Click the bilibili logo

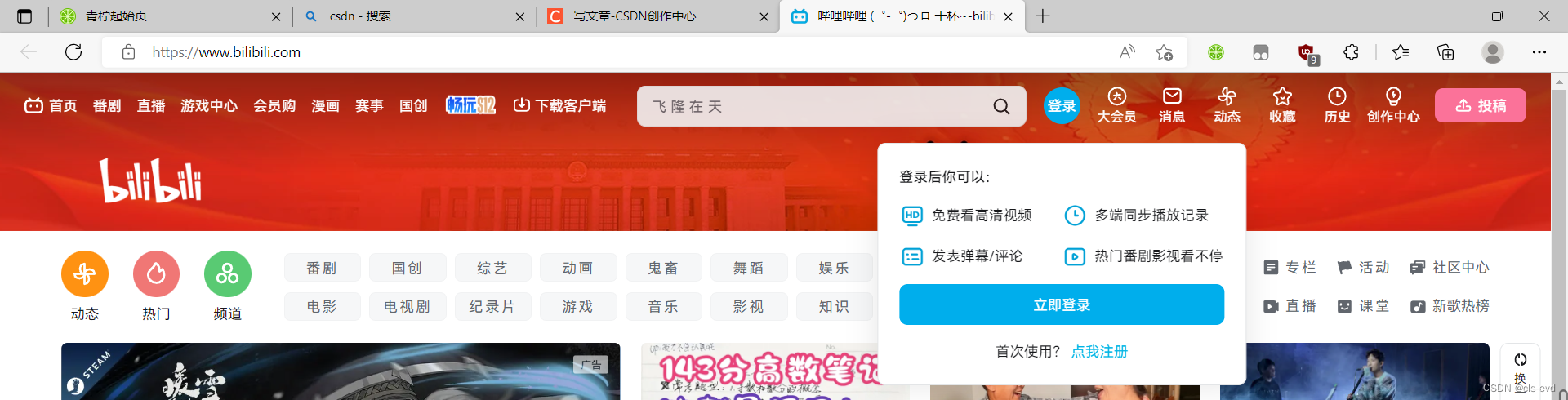coord(151,180)
